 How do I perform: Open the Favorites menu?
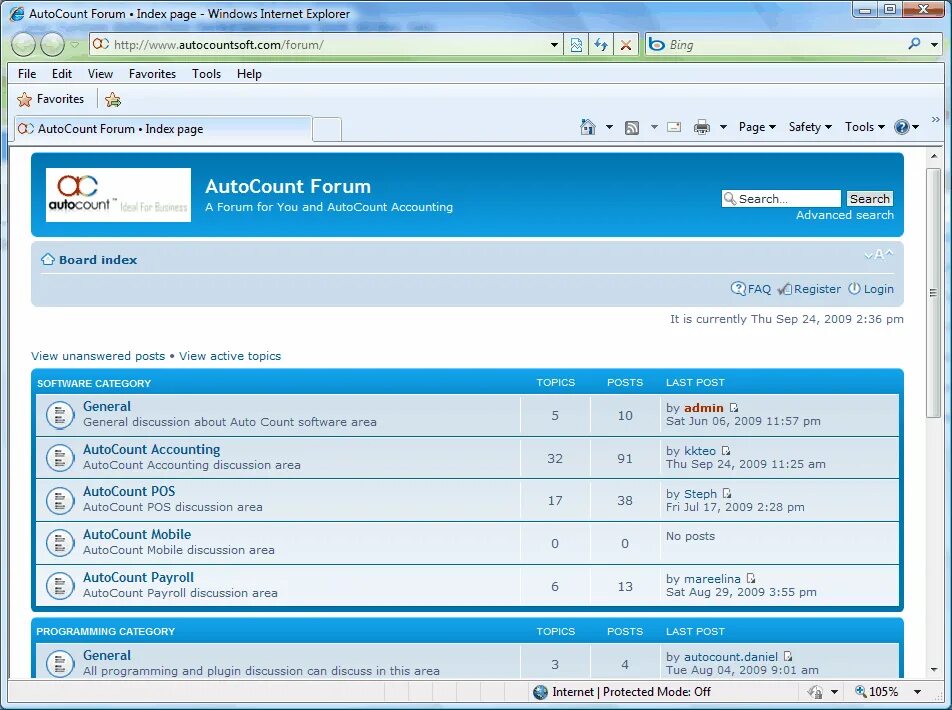(152, 73)
